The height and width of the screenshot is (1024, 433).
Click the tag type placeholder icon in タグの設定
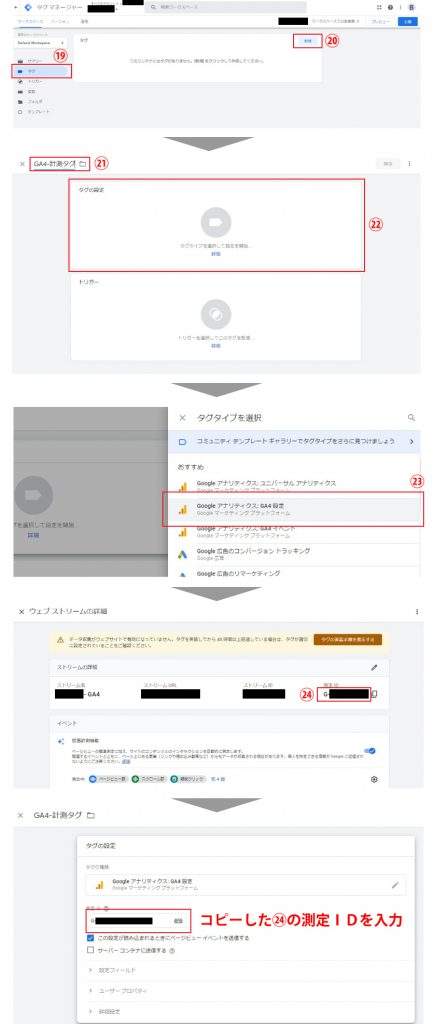(216, 223)
